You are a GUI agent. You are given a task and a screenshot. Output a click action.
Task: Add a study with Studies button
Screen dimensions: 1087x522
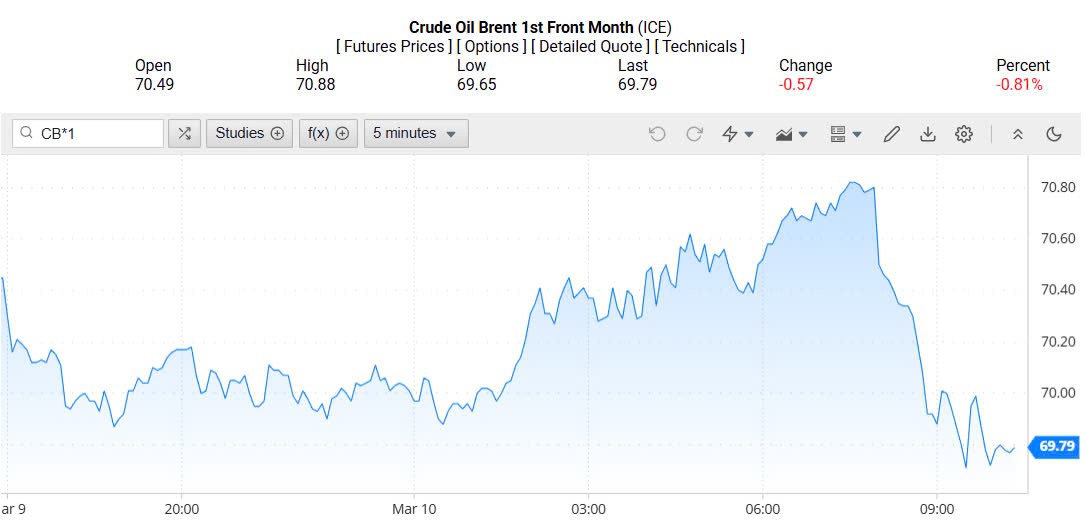click(250, 133)
